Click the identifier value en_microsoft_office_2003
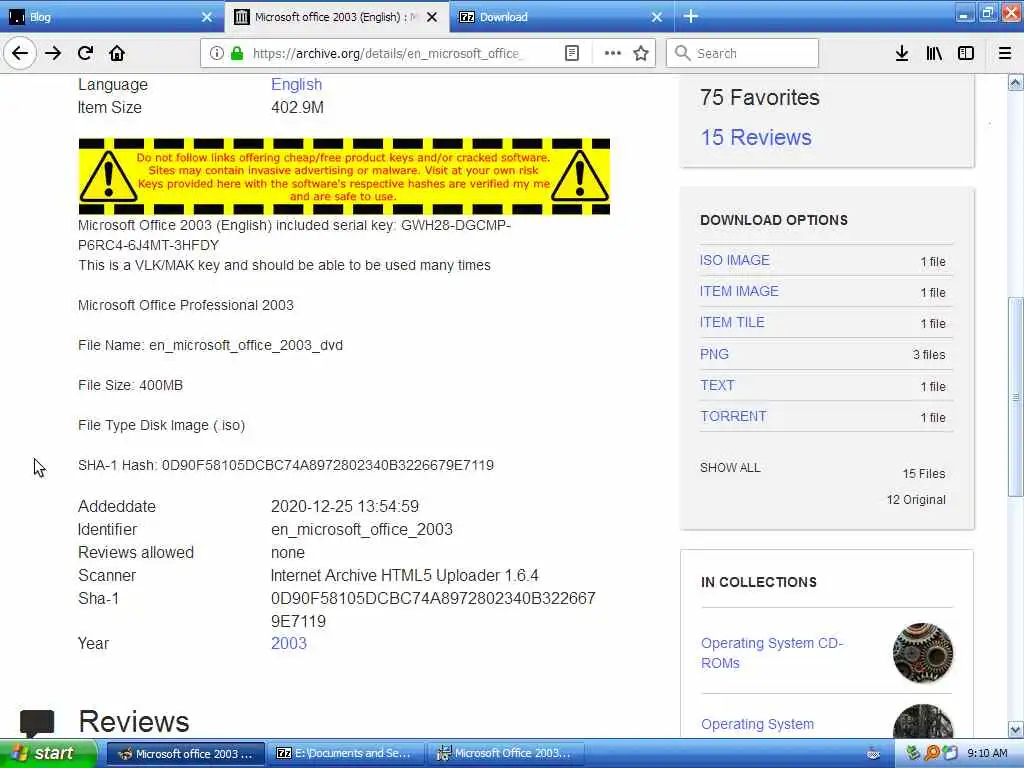 (x=362, y=529)
